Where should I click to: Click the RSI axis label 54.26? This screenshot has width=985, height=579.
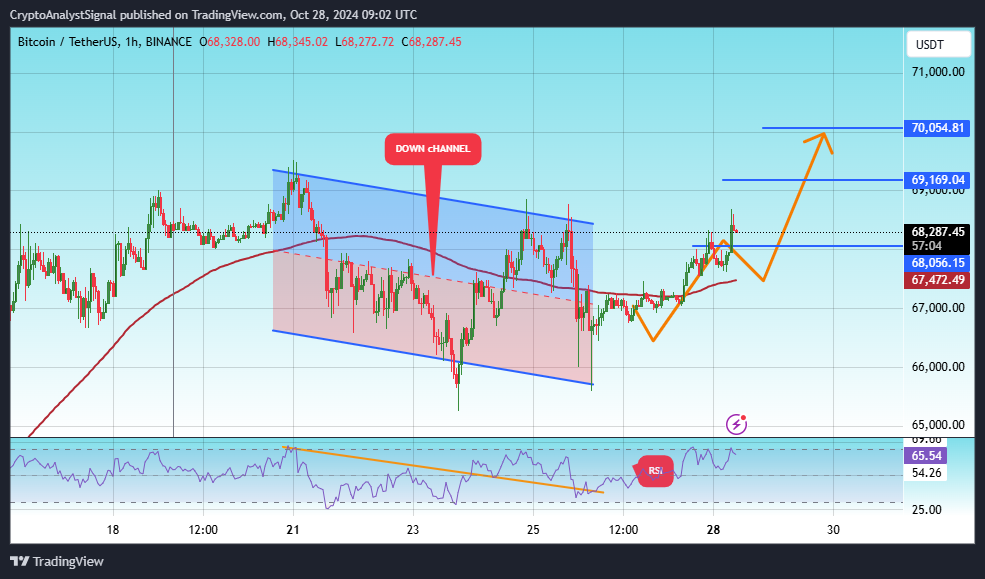(927, 473)
